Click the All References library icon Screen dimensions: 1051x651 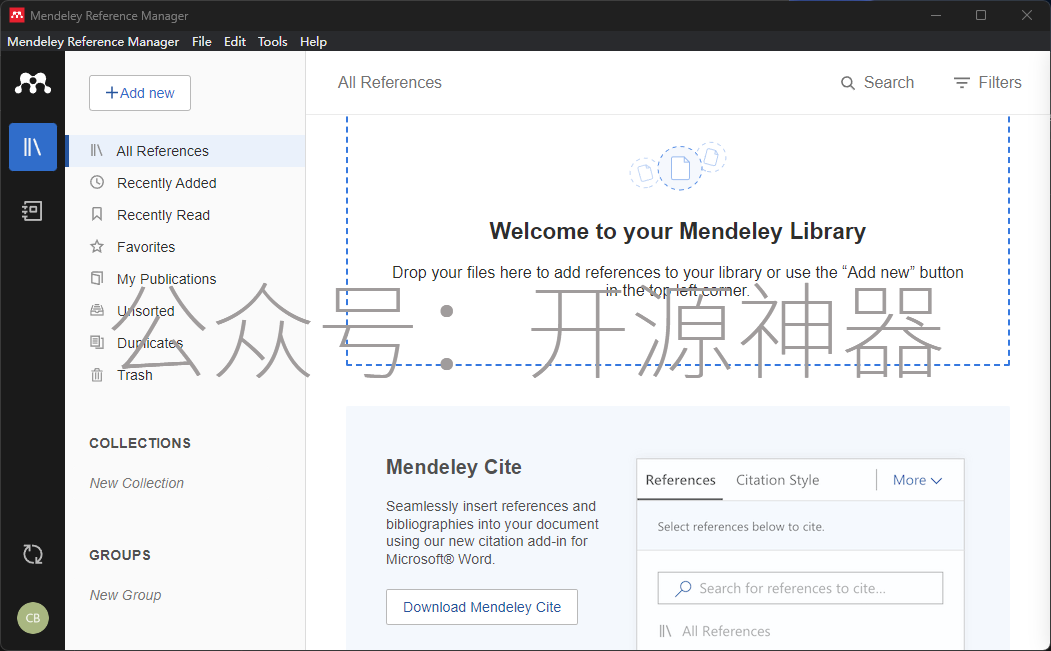coord(97,150)
